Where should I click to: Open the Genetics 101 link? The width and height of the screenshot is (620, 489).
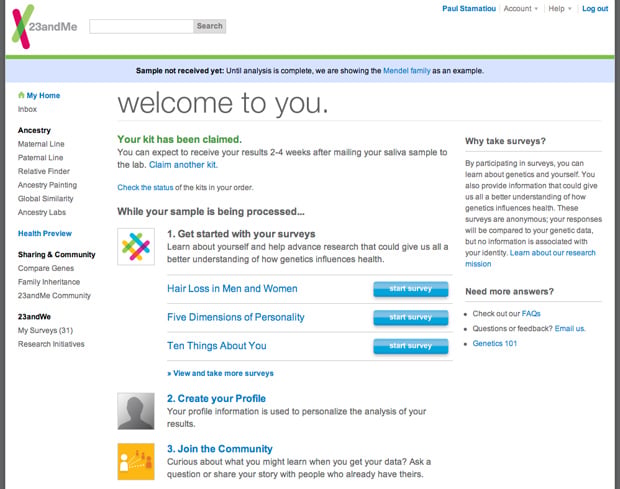coord(495,344)
